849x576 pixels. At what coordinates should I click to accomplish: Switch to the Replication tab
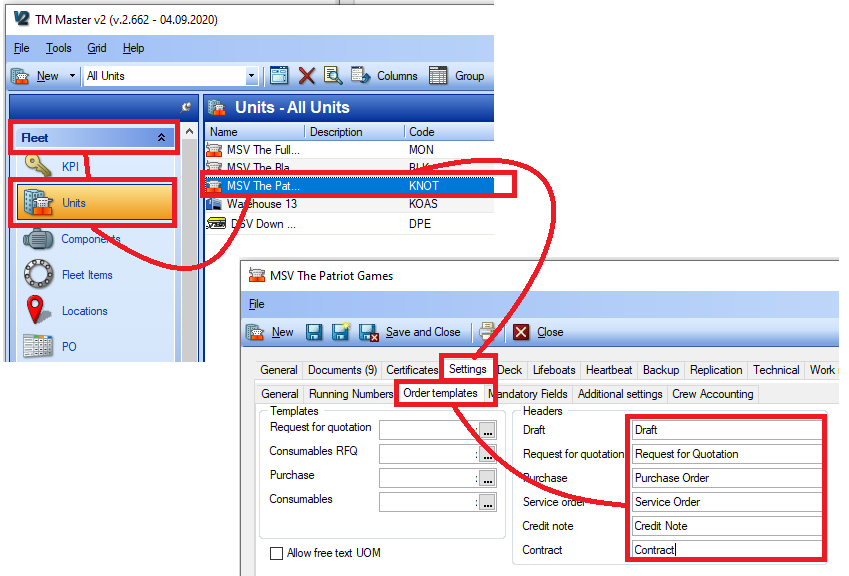[716, 370]
